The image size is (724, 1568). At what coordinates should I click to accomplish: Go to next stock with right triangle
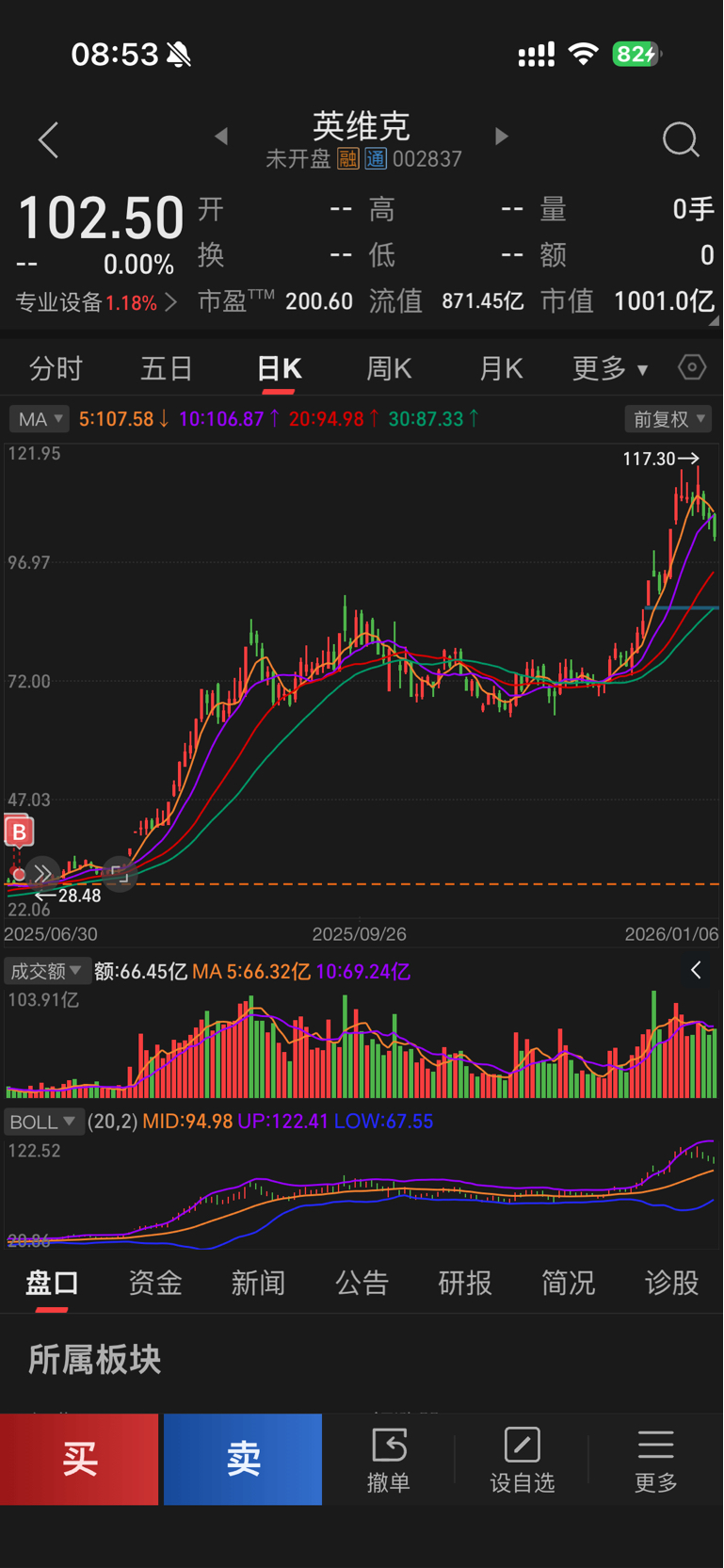pos(502,137)
